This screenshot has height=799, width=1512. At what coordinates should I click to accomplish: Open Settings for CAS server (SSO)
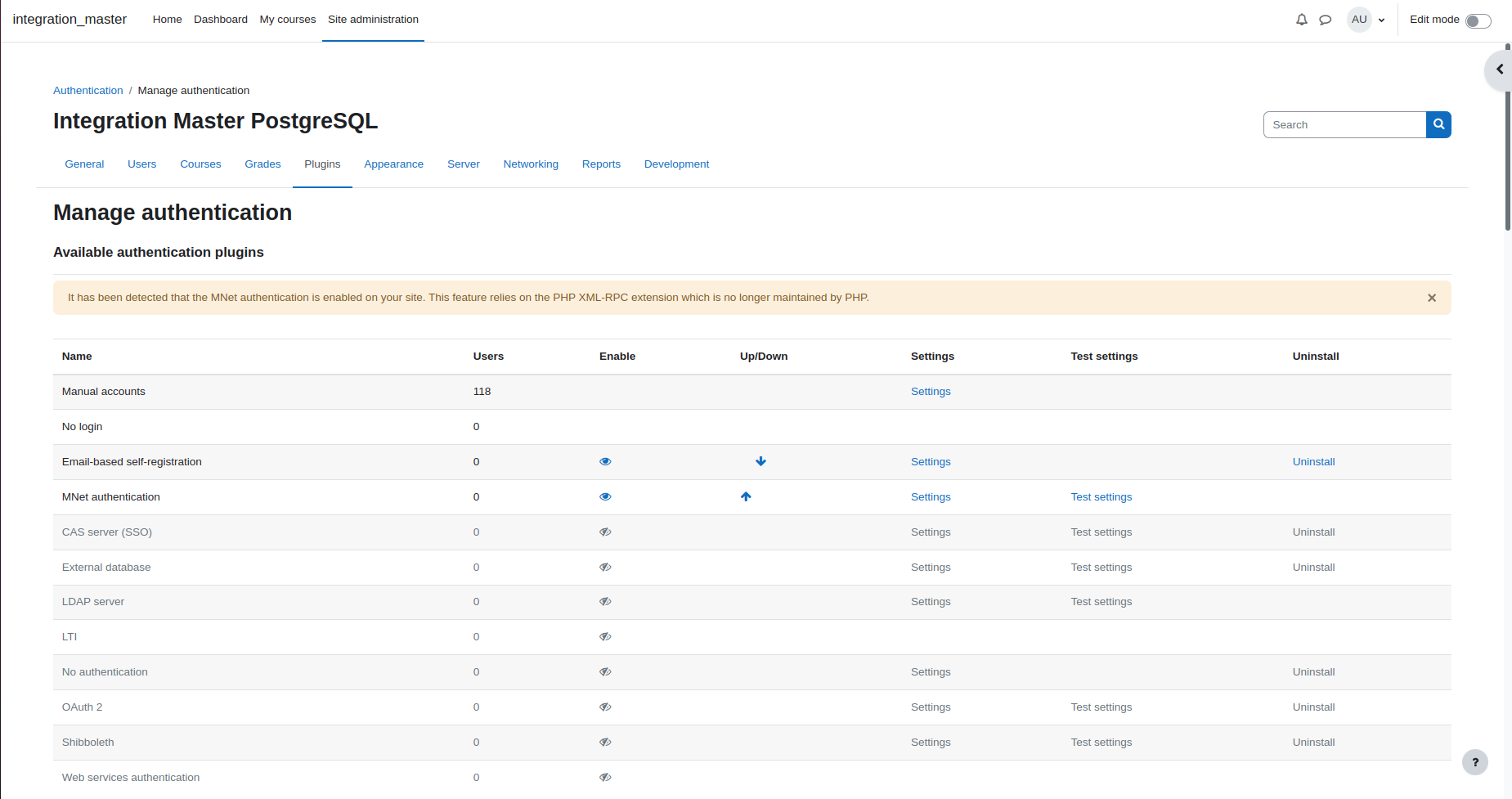tap(931, 532)
